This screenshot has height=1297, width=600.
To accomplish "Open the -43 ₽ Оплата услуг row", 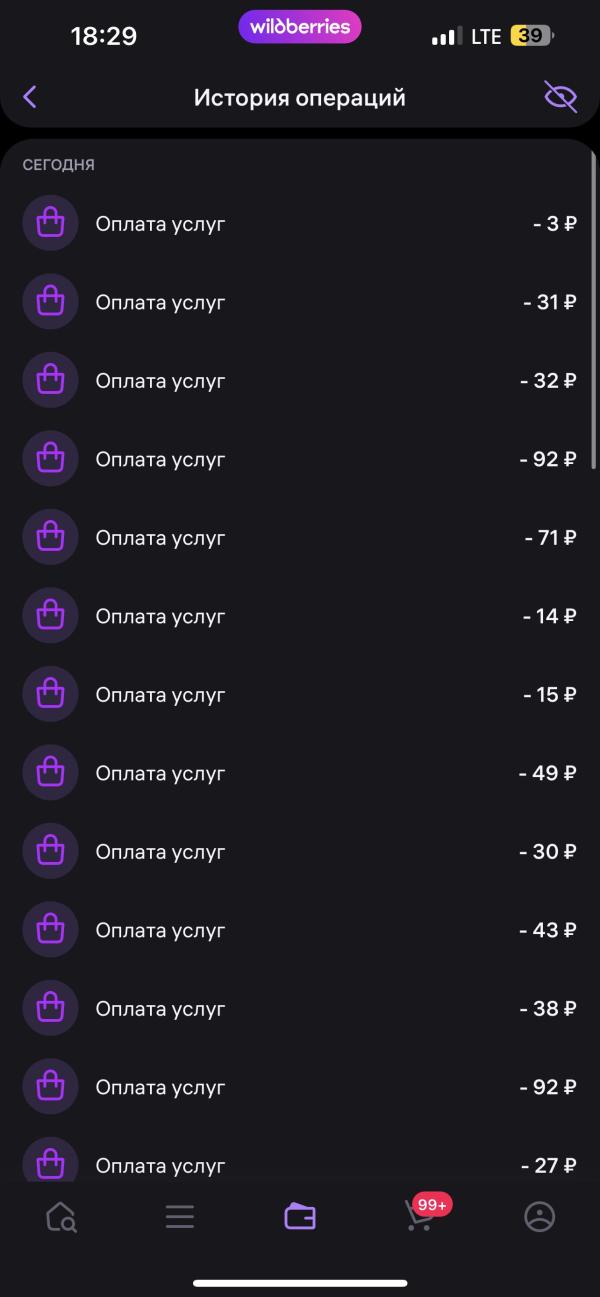I will (x=300, y=930).
